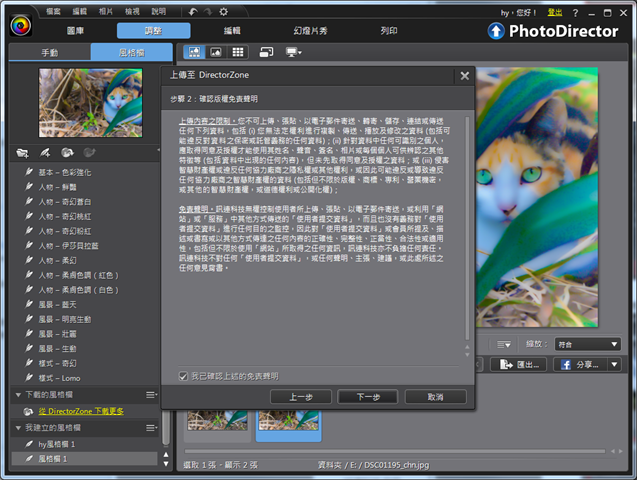Click the panel collapse arrow beside preset toolbar
Screen dimensions: 637x480
point(158,150)
